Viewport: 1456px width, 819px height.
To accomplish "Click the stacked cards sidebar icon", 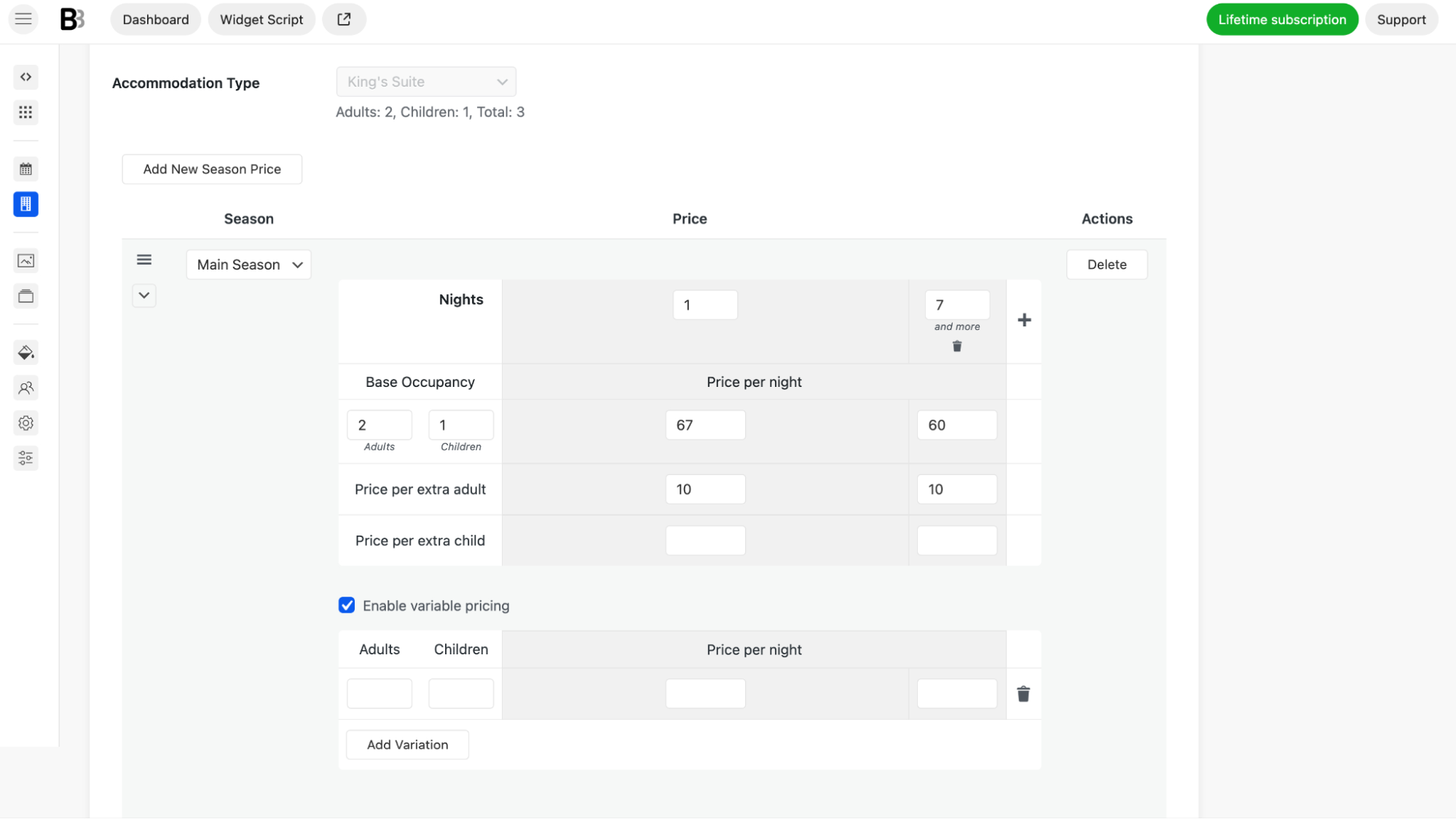I will [25, 296].
